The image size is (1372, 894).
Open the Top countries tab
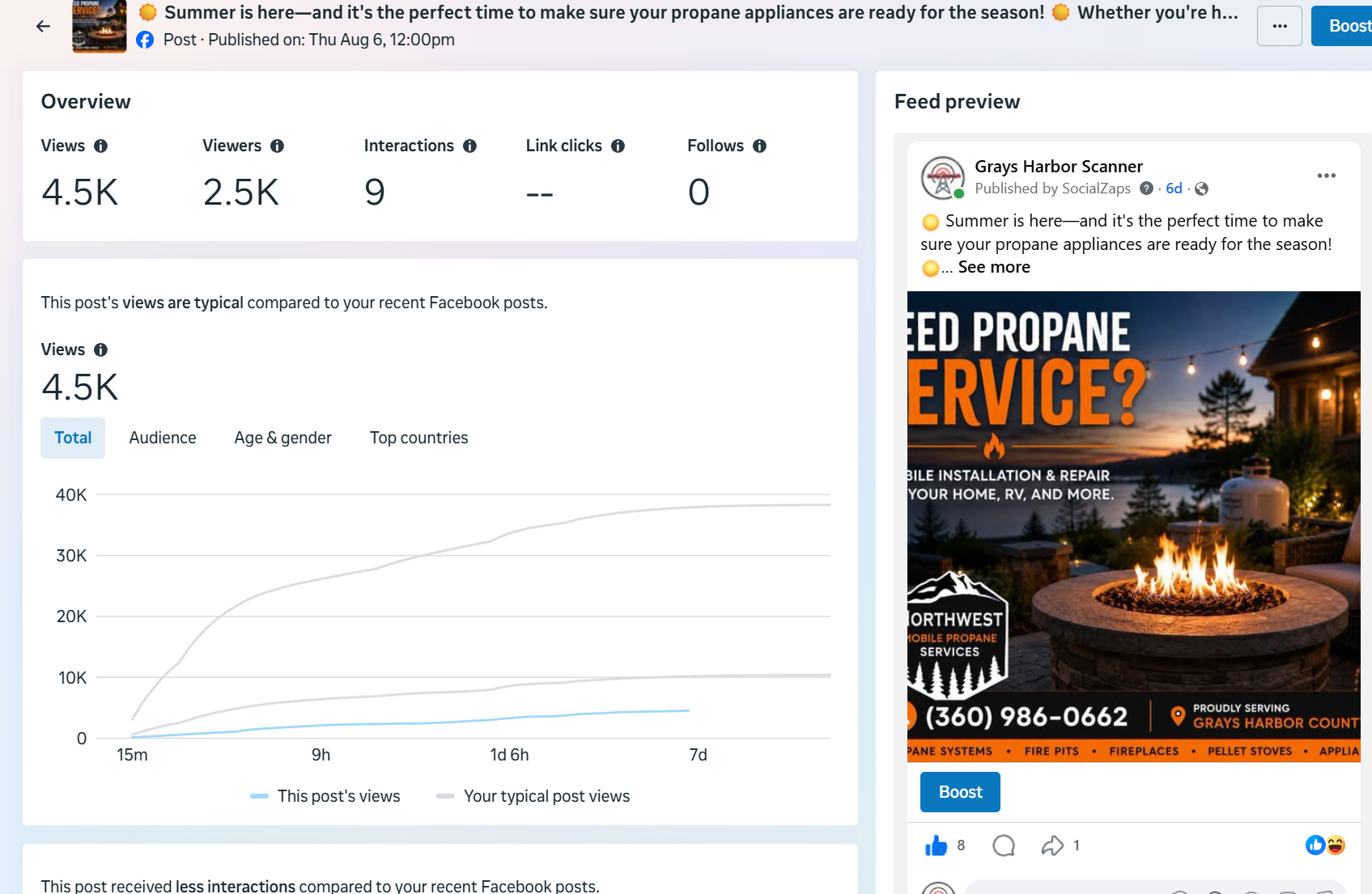coord(418,438)
